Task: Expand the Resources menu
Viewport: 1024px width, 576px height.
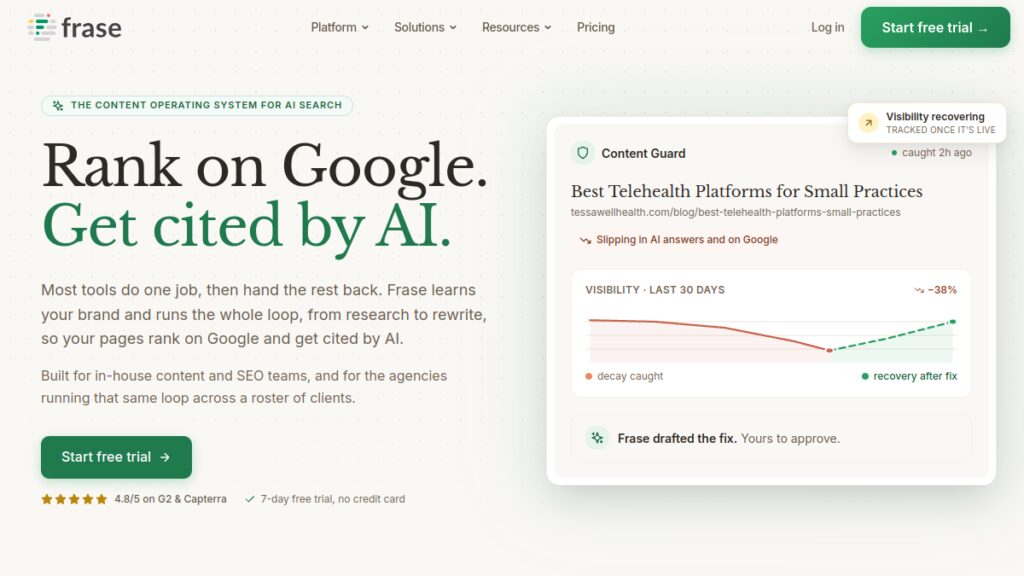Action: click(517, 27)
